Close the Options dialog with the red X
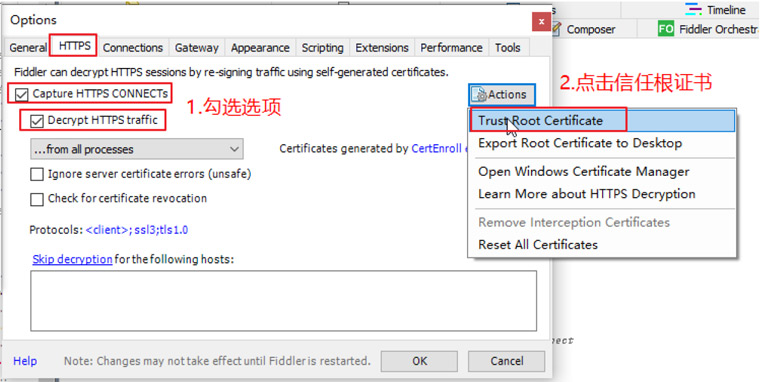The width and height of the screenshot is (760, 382). point(541,21)
